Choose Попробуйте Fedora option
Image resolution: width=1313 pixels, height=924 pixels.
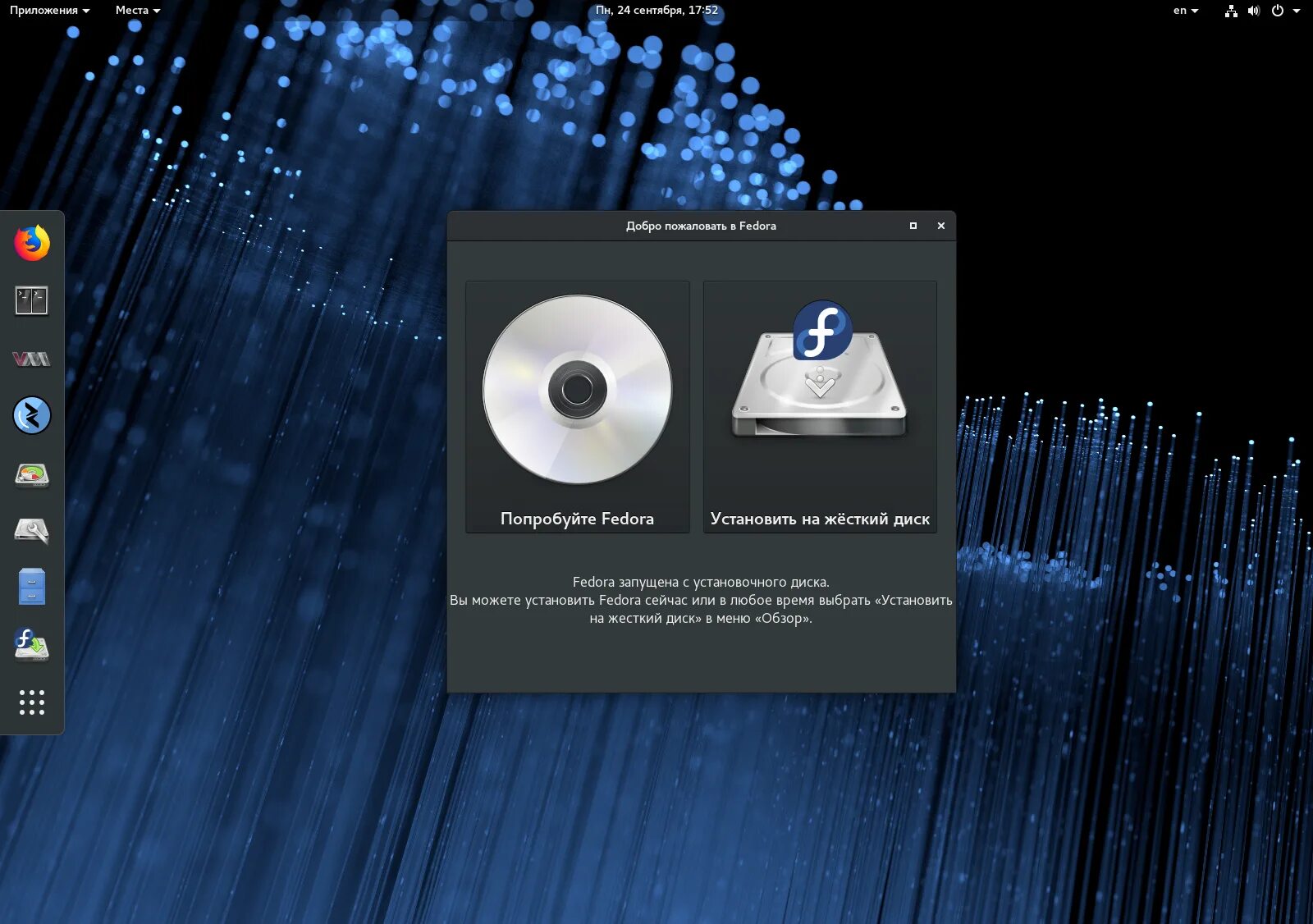point(578,407)
